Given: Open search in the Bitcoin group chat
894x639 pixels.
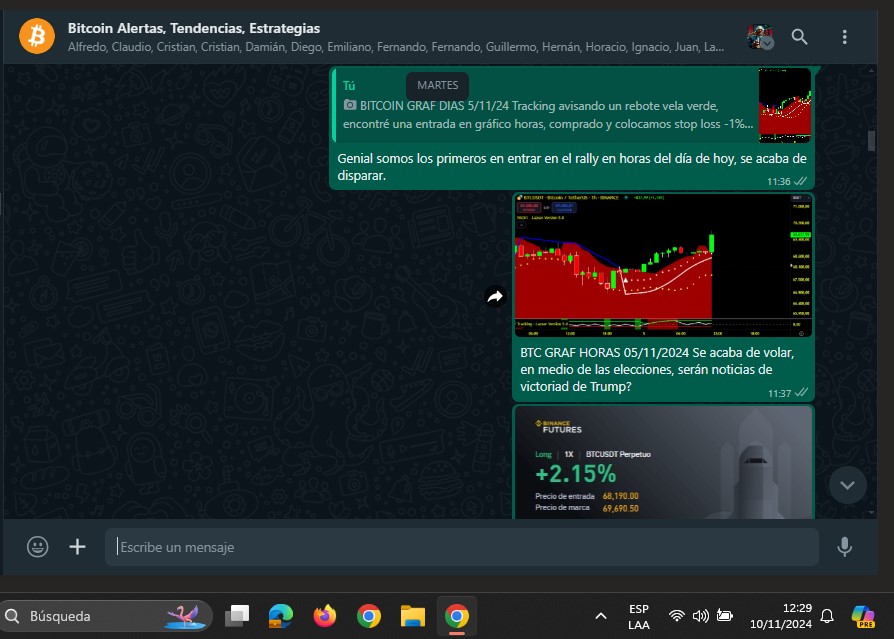Looking at the screenshot, I should tap(800, 37).
